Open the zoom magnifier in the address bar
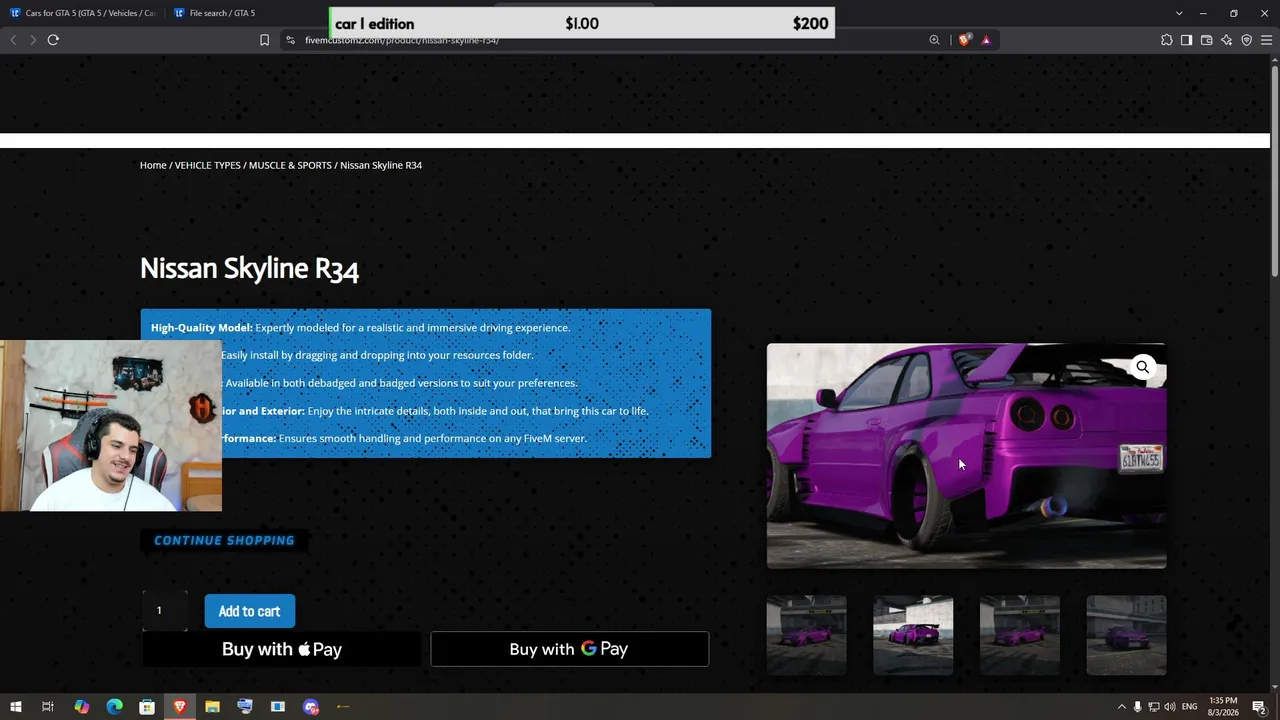This screenshot has height=720, width=1280. click(934, 40)
